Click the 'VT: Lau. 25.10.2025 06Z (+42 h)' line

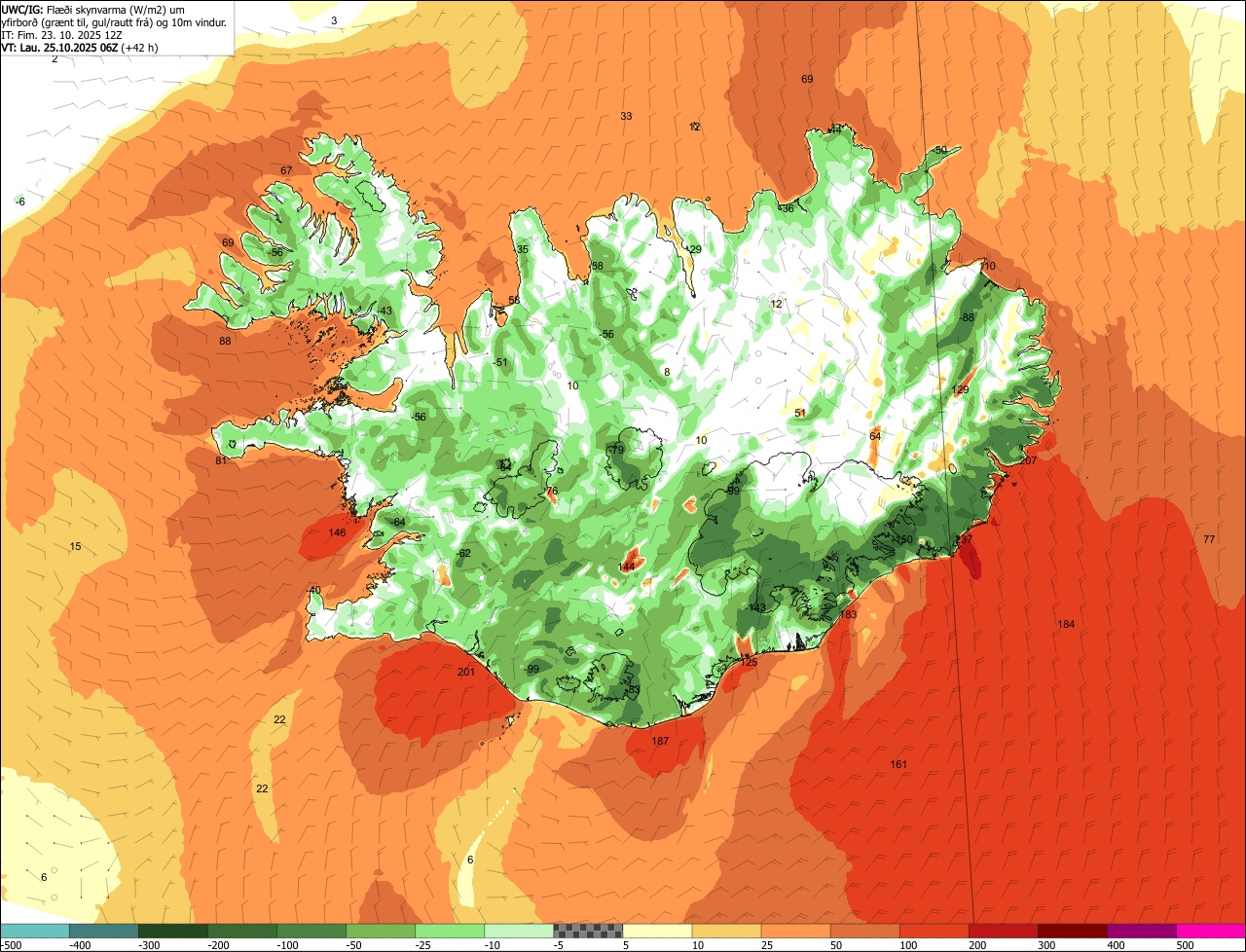[80, 46]
